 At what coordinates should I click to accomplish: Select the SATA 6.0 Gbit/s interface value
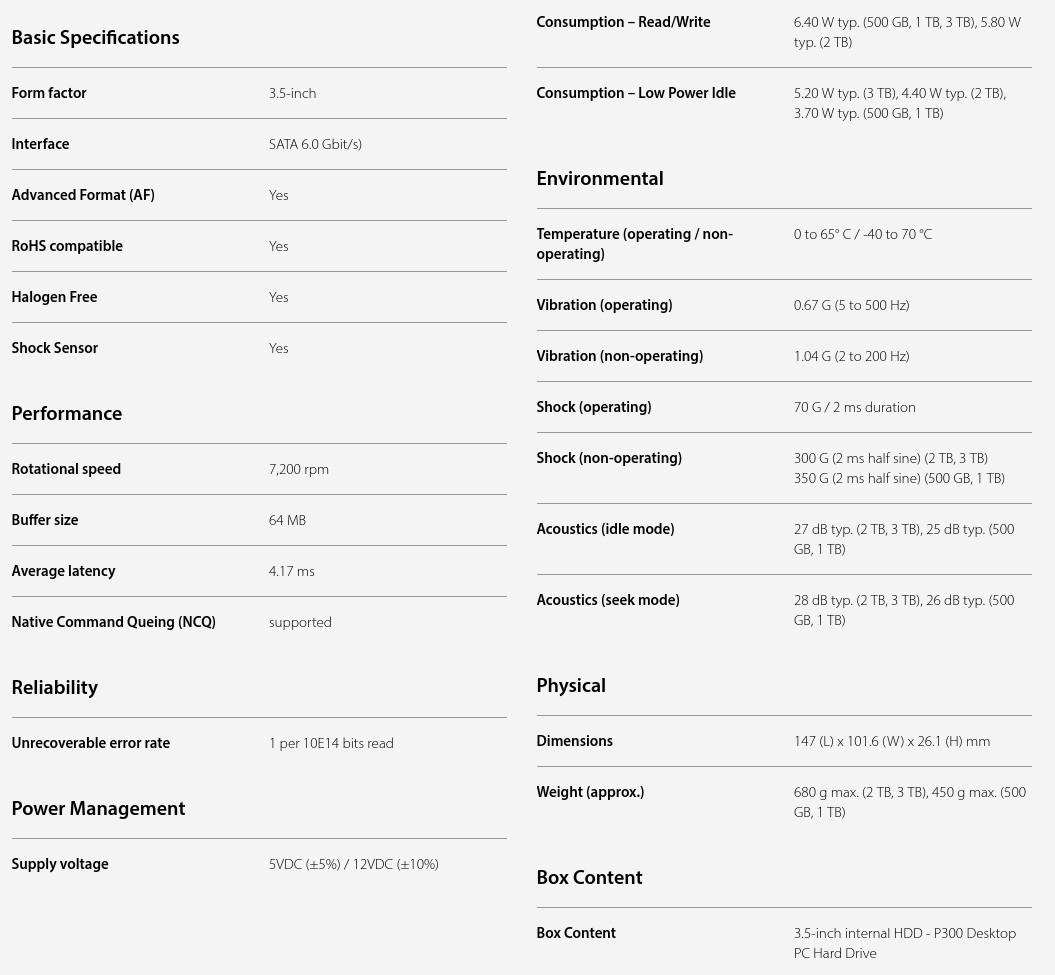point(315,144)
